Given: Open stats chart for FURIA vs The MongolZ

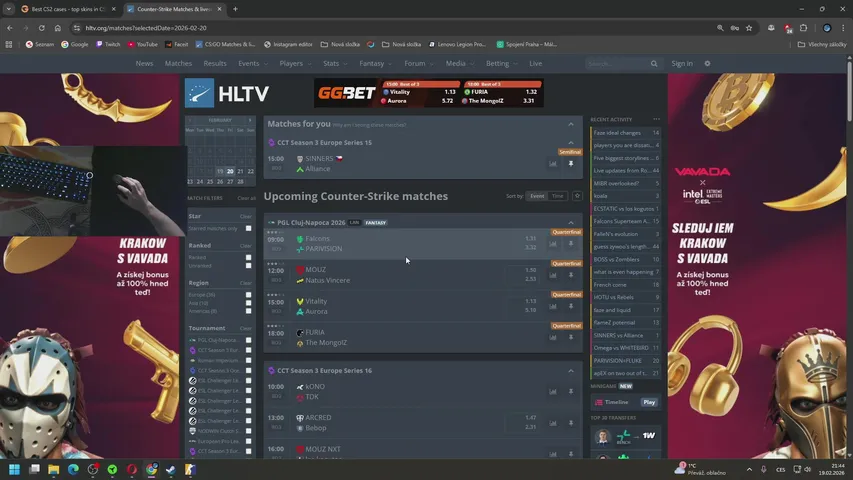Looking at the screenshot, I should pyautogui.click(x=553, y=337).
